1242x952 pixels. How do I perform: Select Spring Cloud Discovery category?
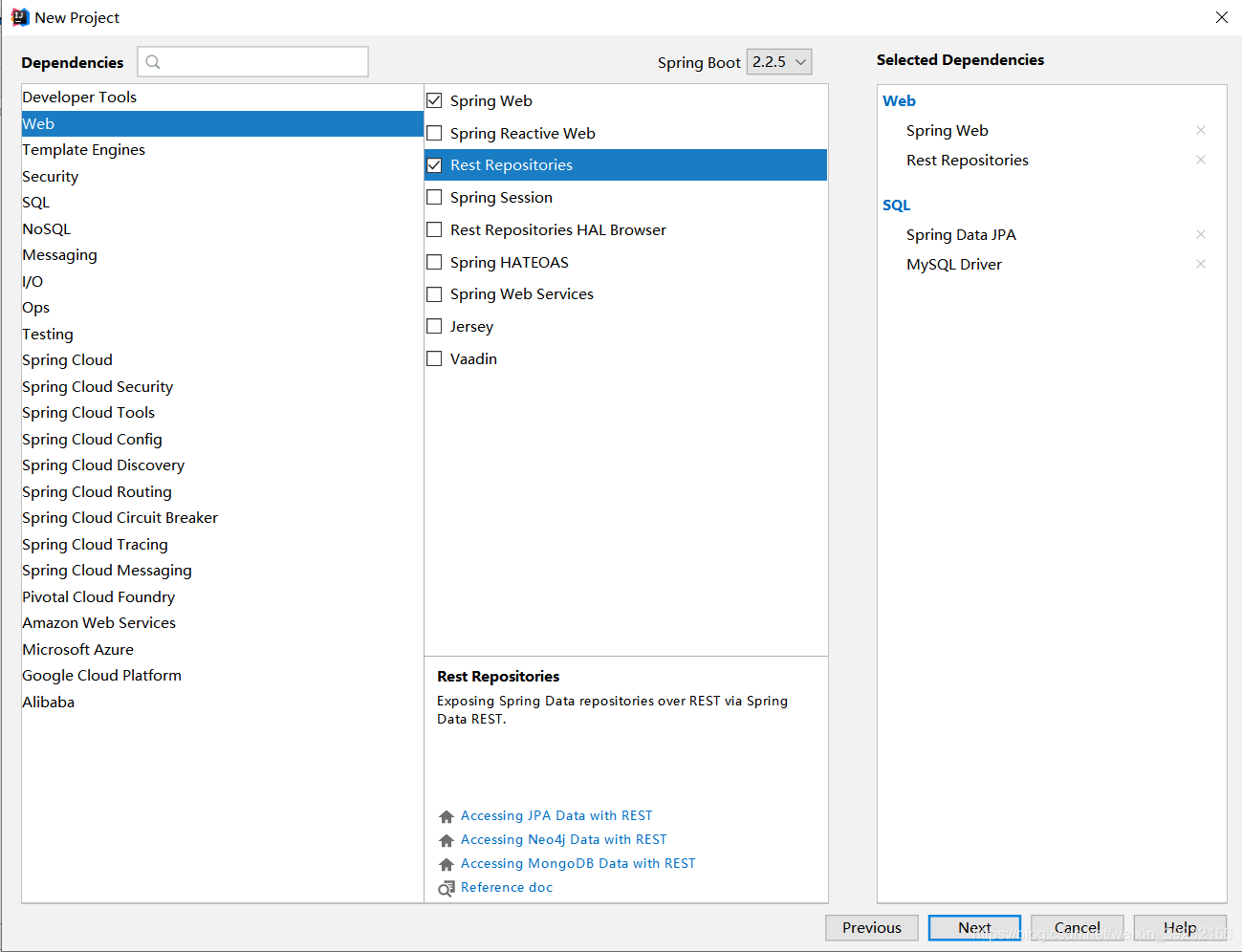[222, 465]
